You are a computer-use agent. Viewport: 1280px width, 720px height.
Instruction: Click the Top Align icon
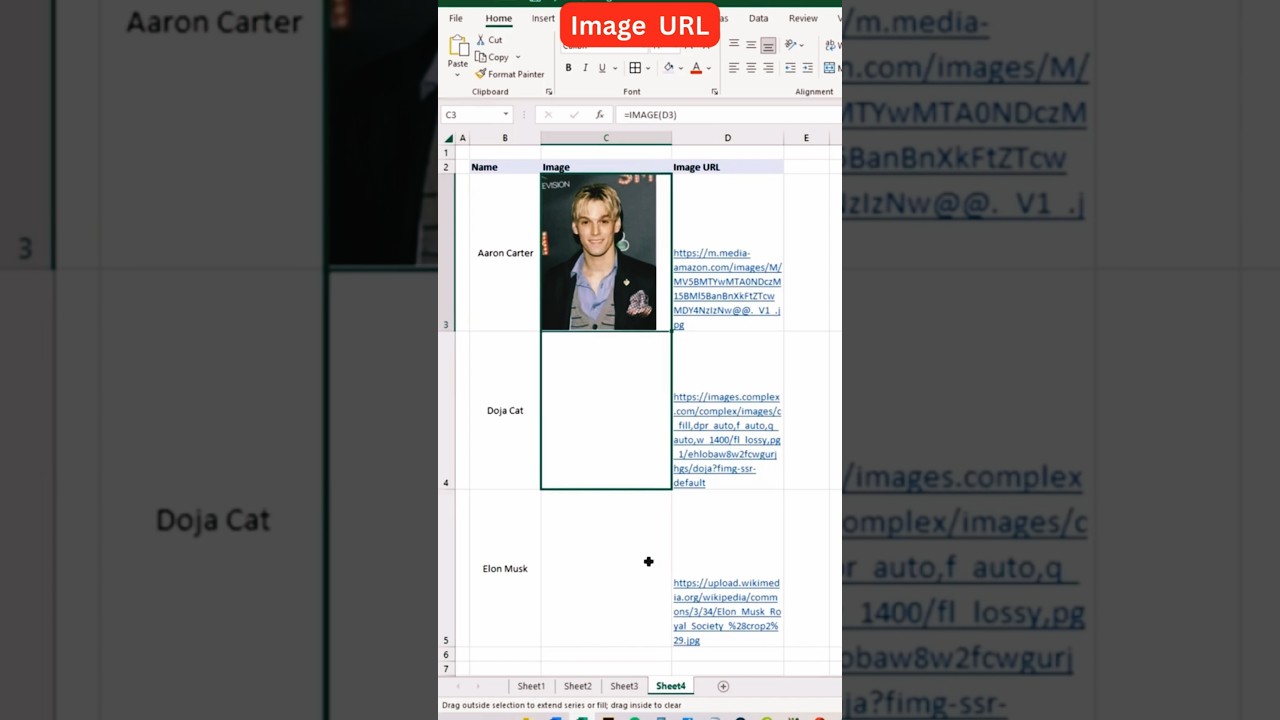pos(734,45)
